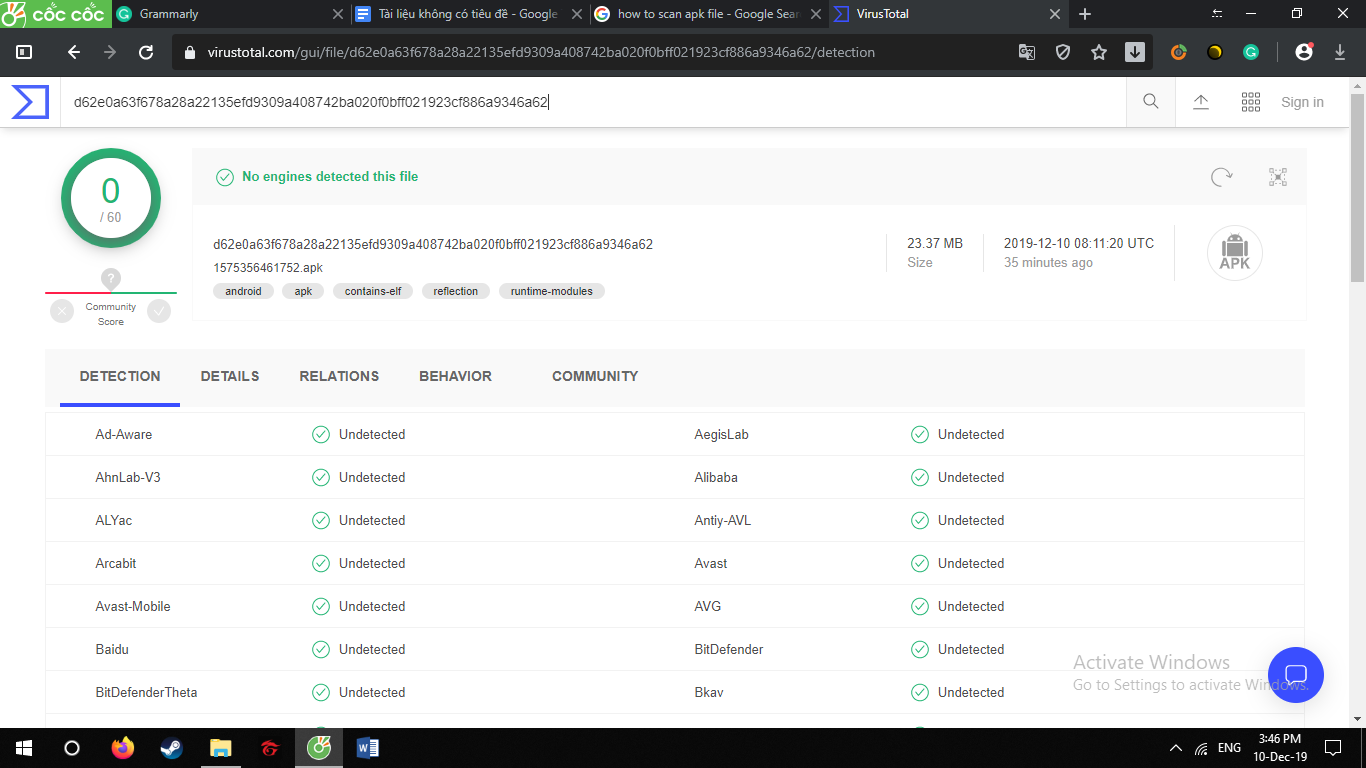This screenshot has height=768, width=1366.
Task: Click the android tag
Action: click(x=243, y=291)
